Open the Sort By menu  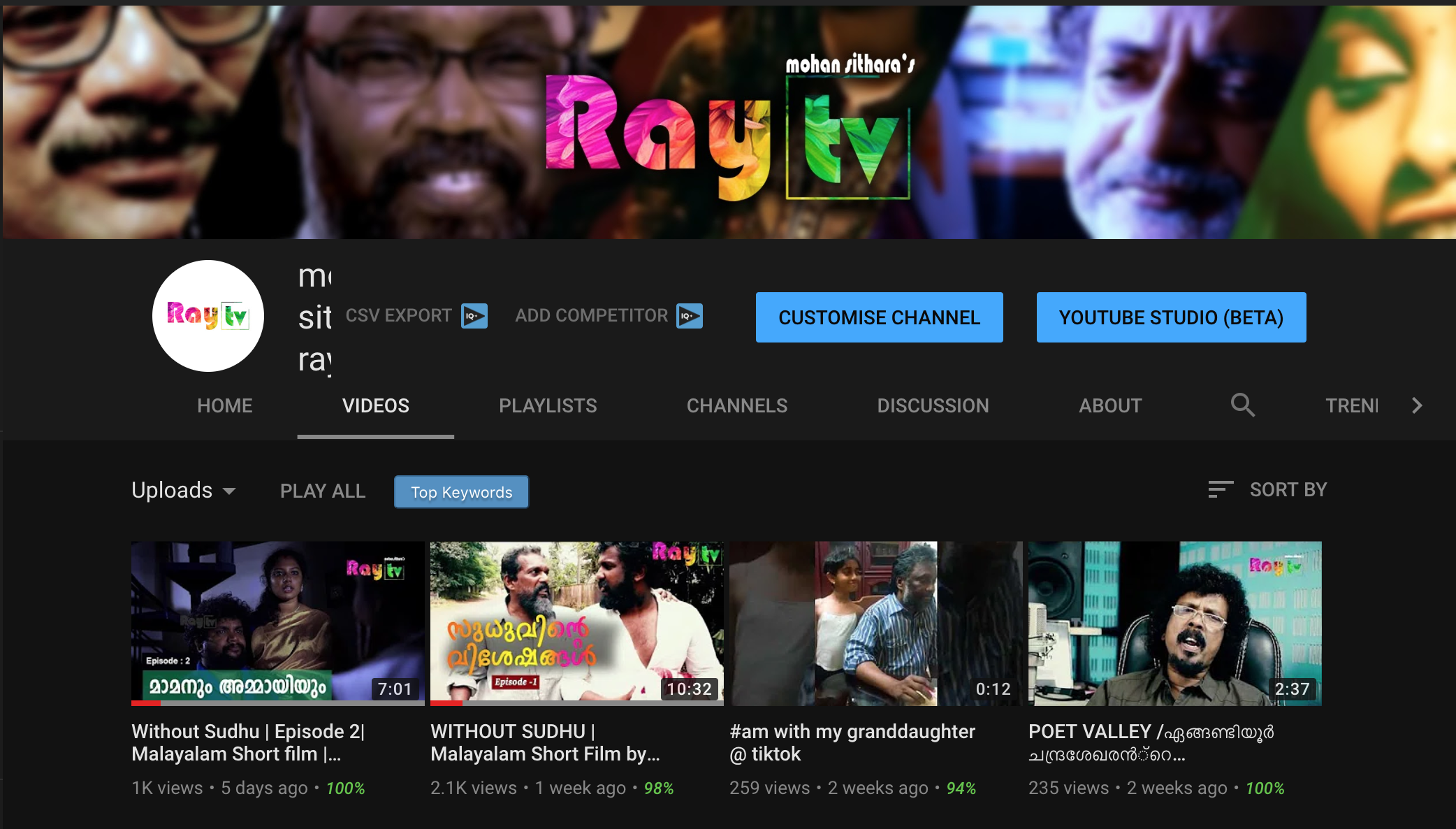coord(1287,489)
